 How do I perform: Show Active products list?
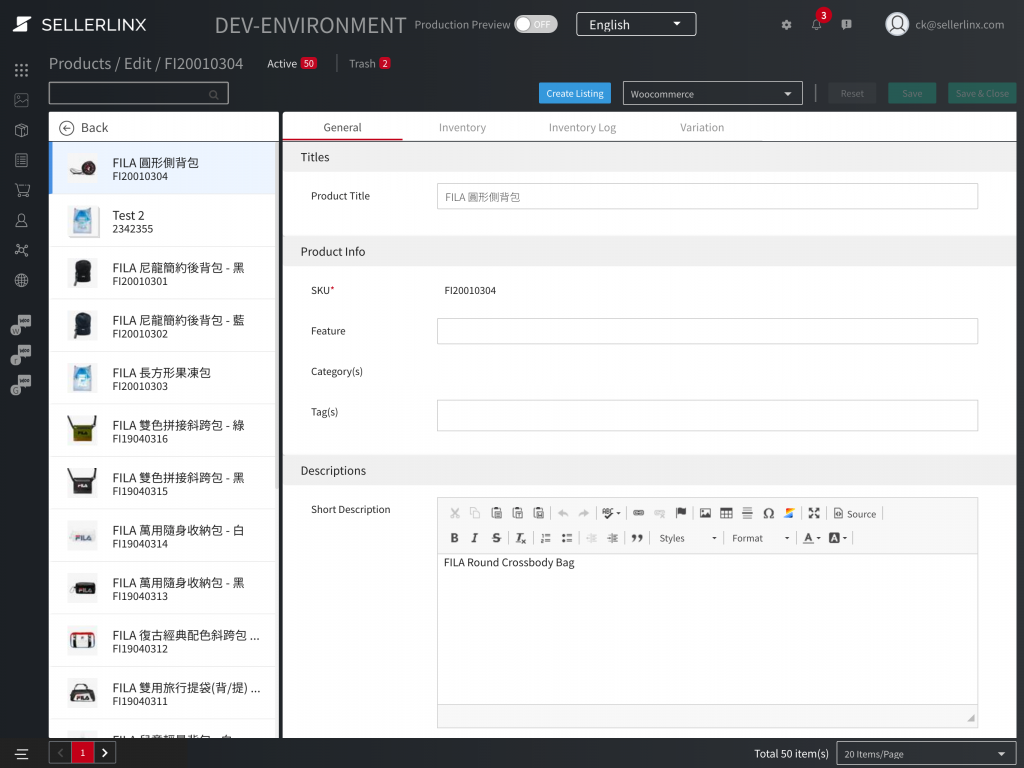[292, 63]
